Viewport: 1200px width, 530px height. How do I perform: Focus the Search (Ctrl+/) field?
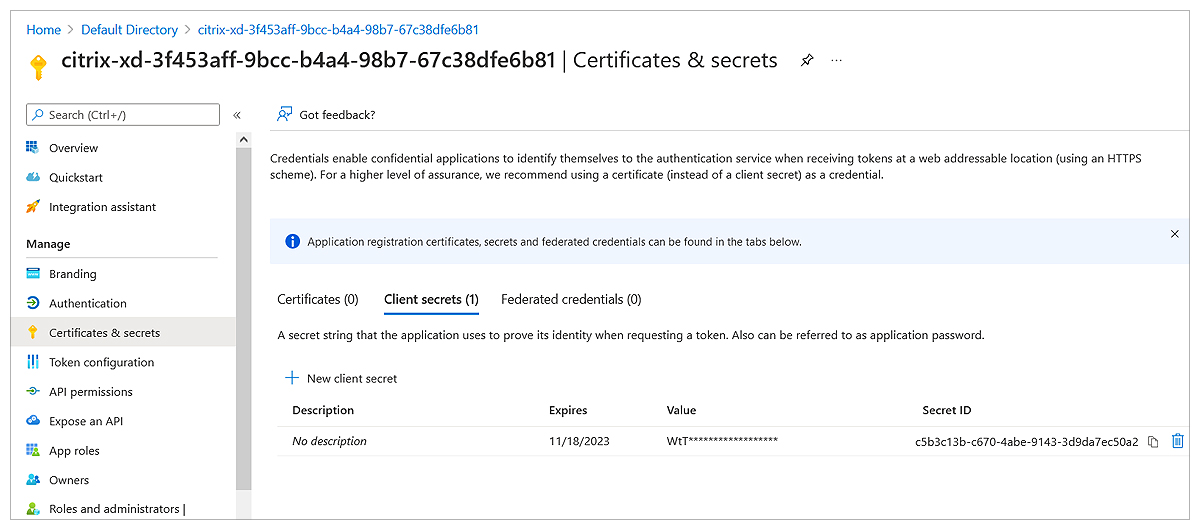click(122, 115)
